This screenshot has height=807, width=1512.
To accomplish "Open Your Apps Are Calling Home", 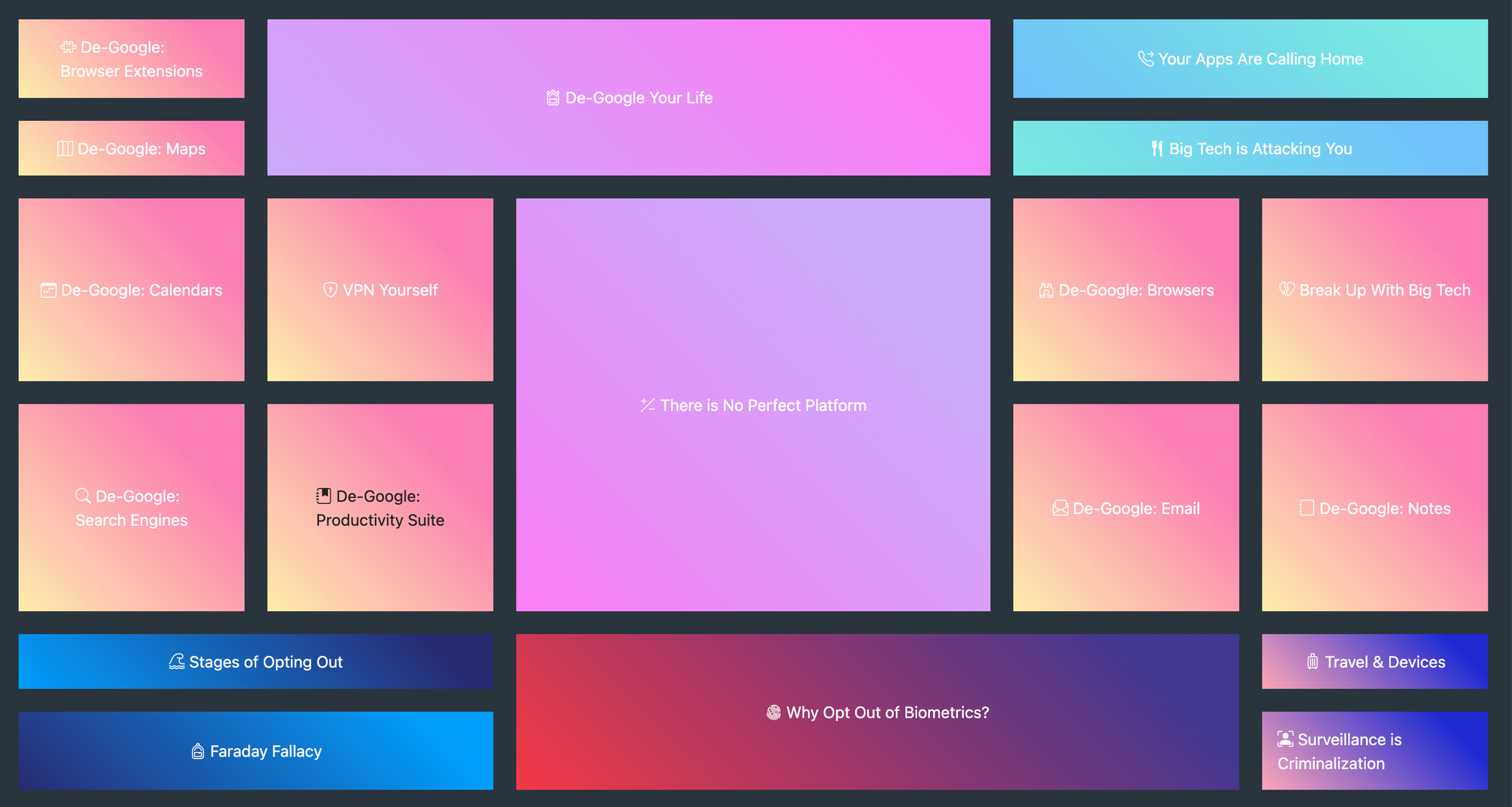I will click(1250, 58).
